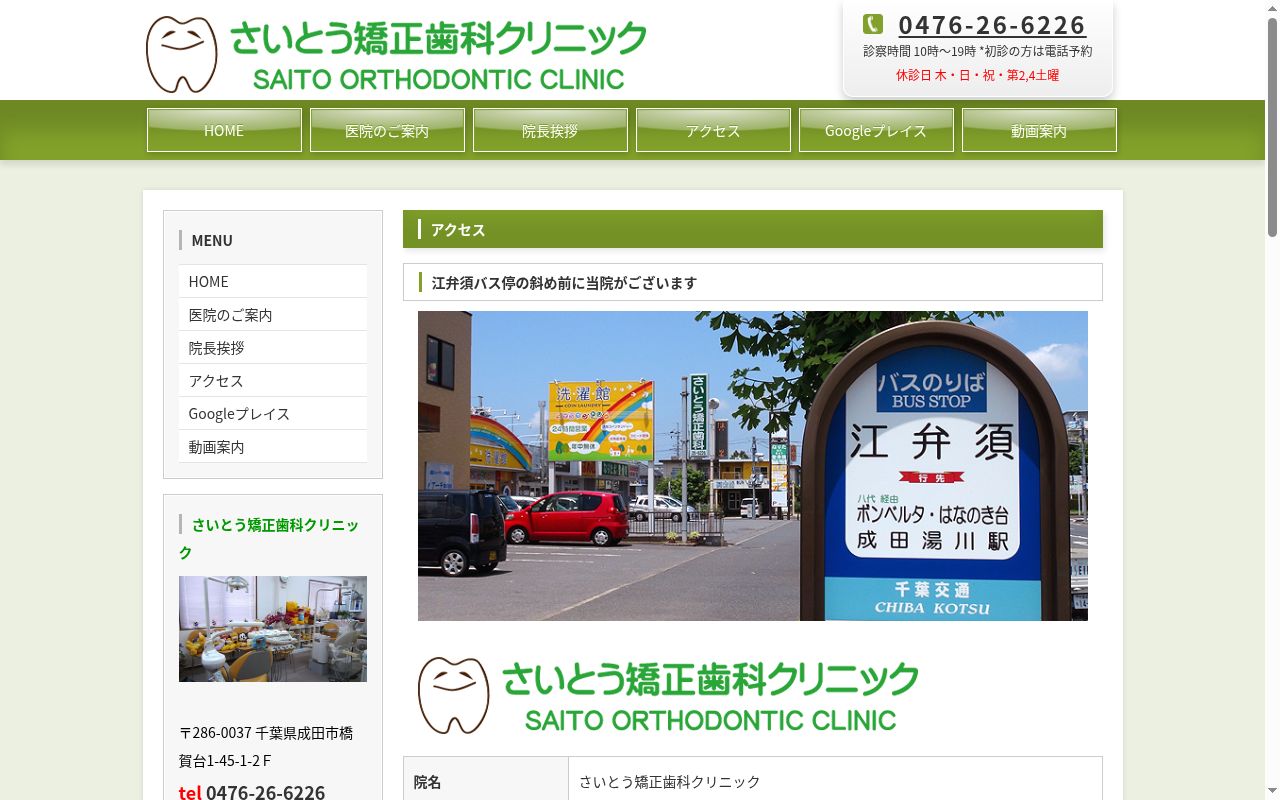Open アクセス in the top navigation

pos(713,130)
